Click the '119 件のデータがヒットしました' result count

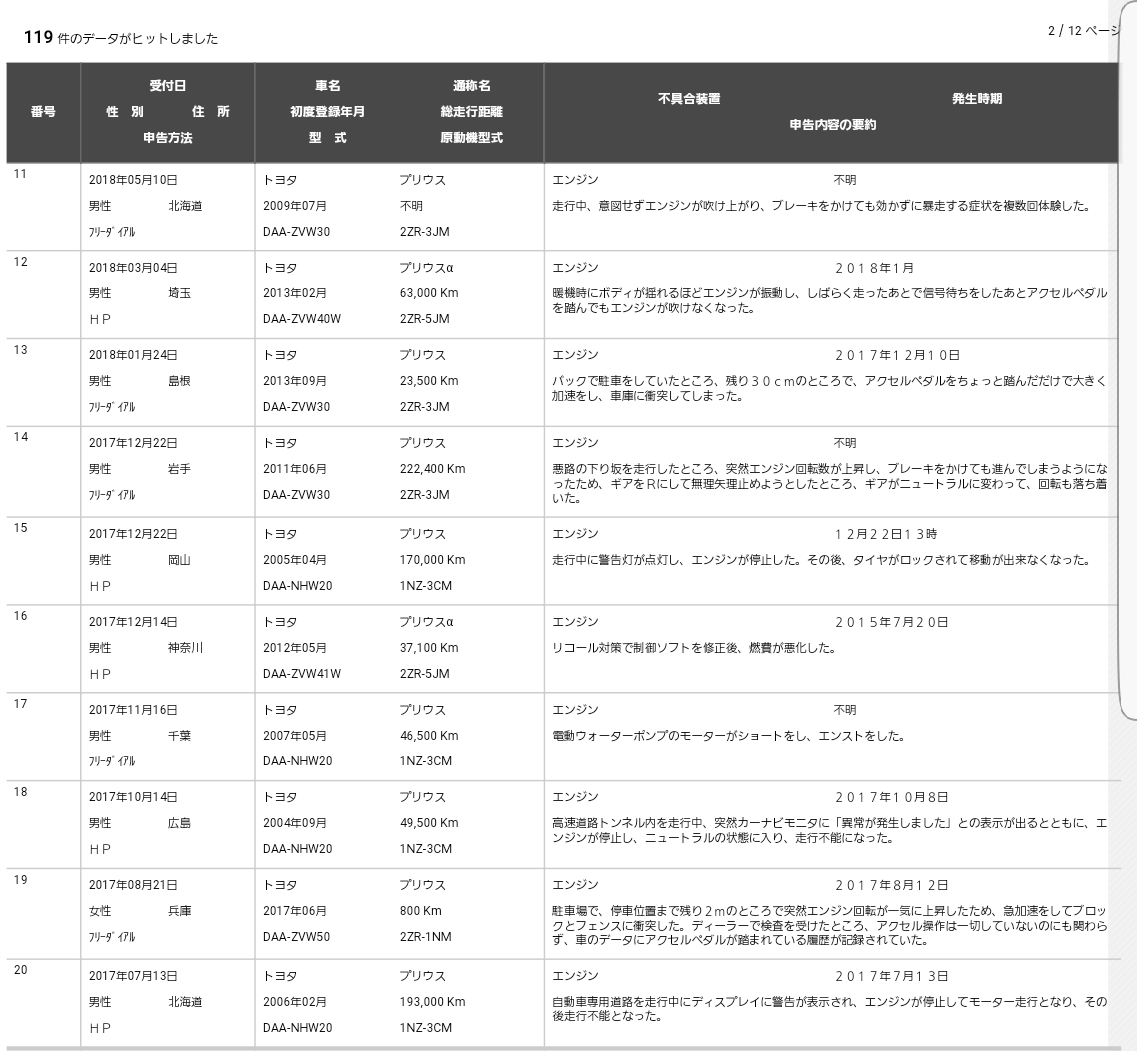120,38
